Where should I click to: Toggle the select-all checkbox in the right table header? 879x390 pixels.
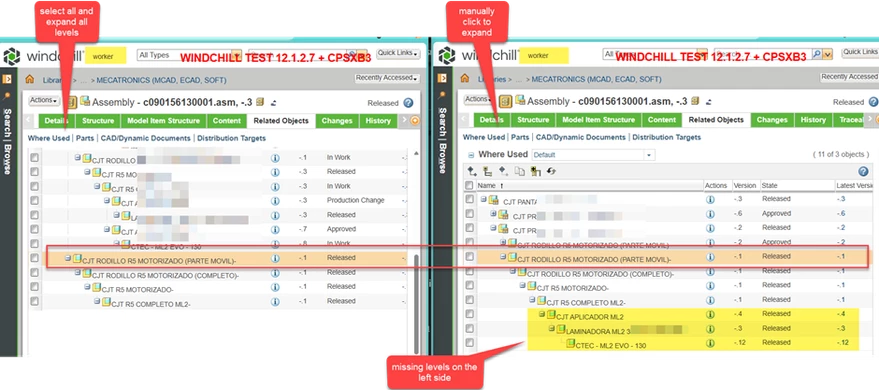pyautogui.click(x=469, y=185)
